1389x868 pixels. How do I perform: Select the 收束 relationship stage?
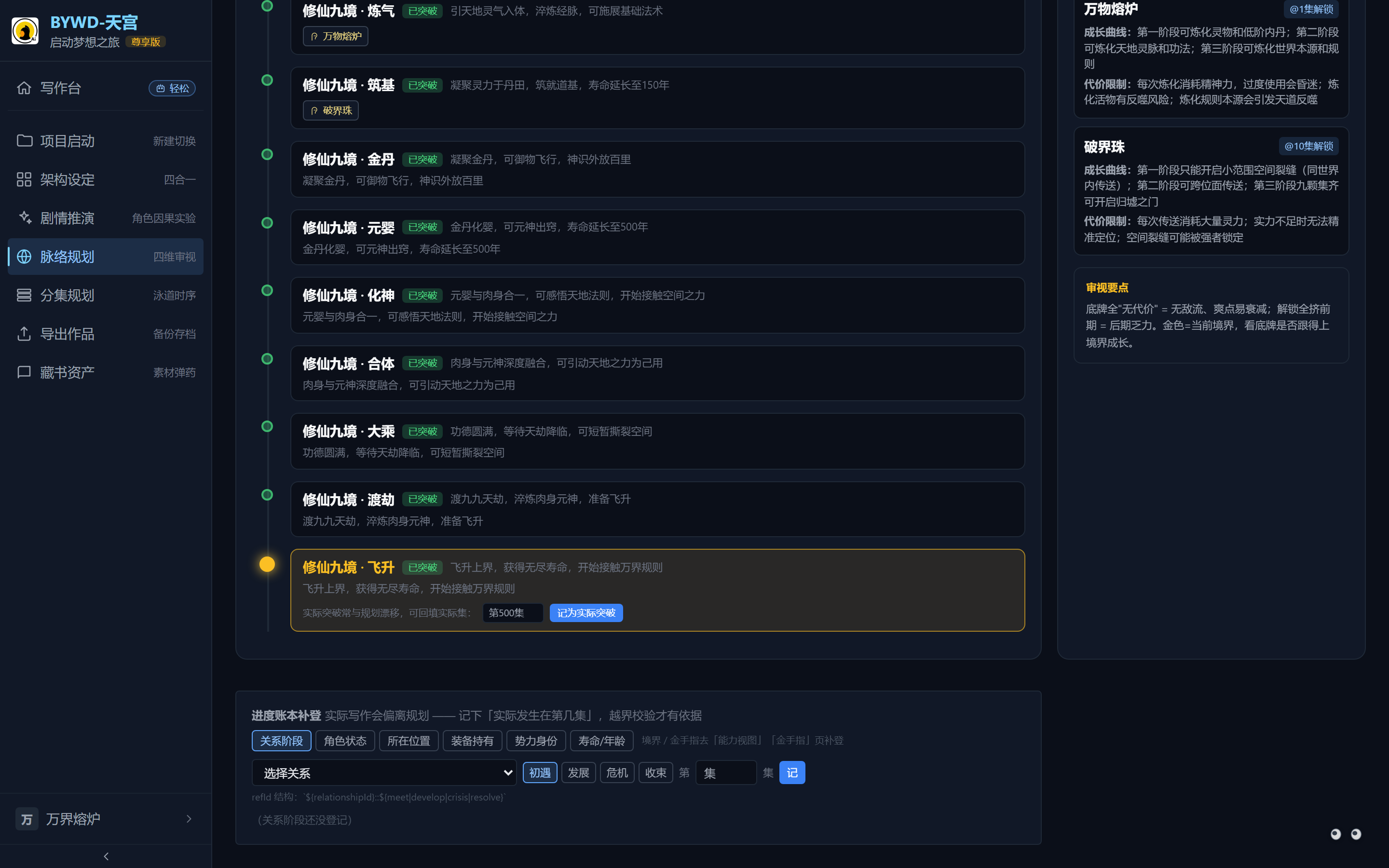655,773
